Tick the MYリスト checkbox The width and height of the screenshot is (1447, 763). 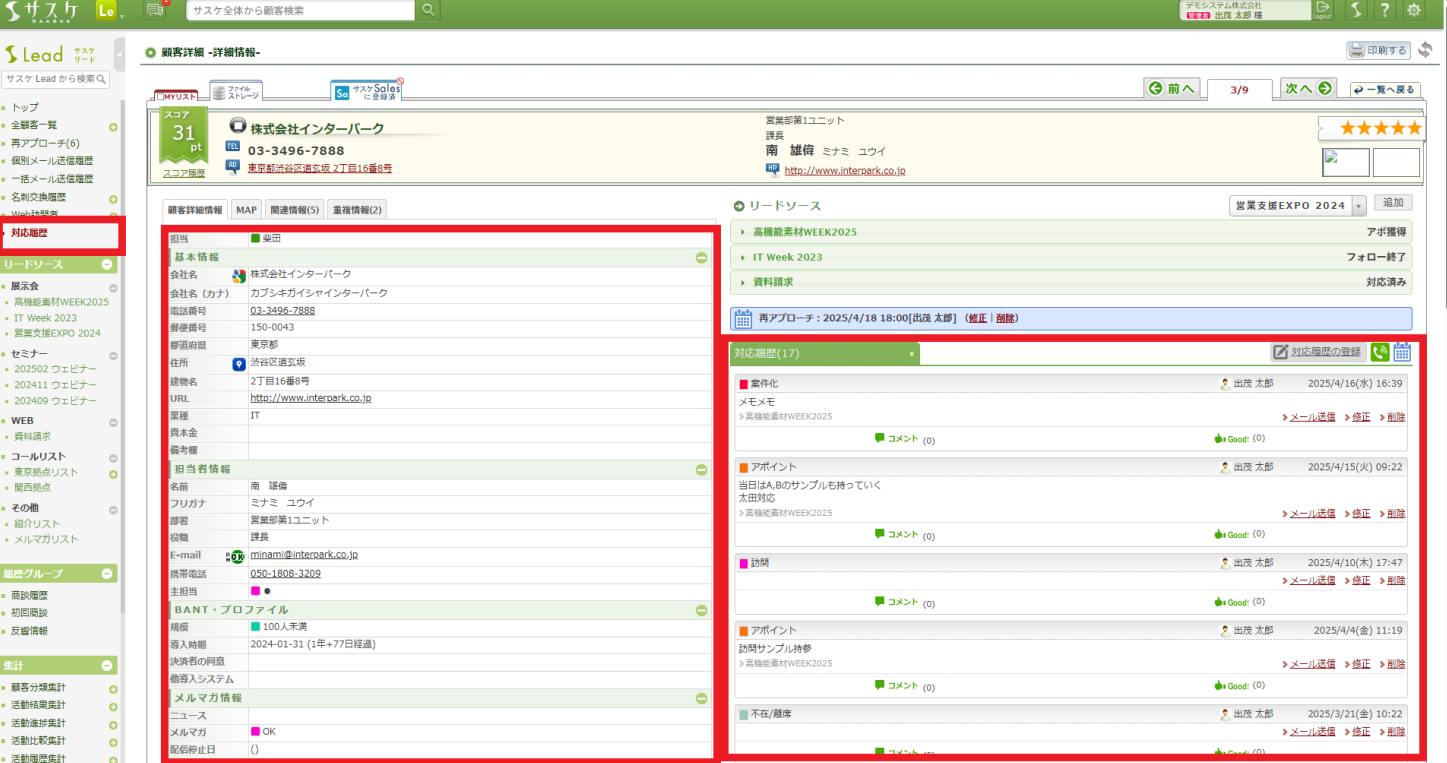pos(160,97)
